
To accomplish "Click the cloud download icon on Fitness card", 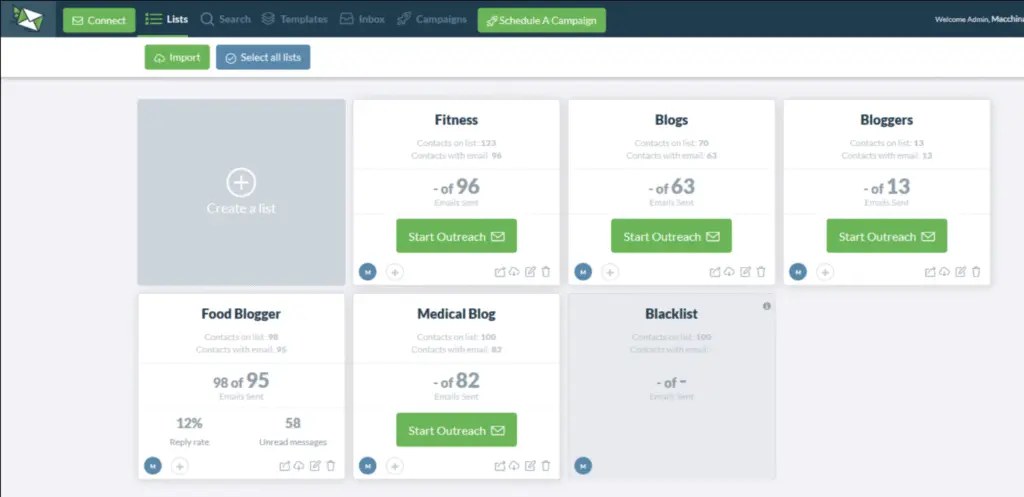I will [x=514, y=272].
